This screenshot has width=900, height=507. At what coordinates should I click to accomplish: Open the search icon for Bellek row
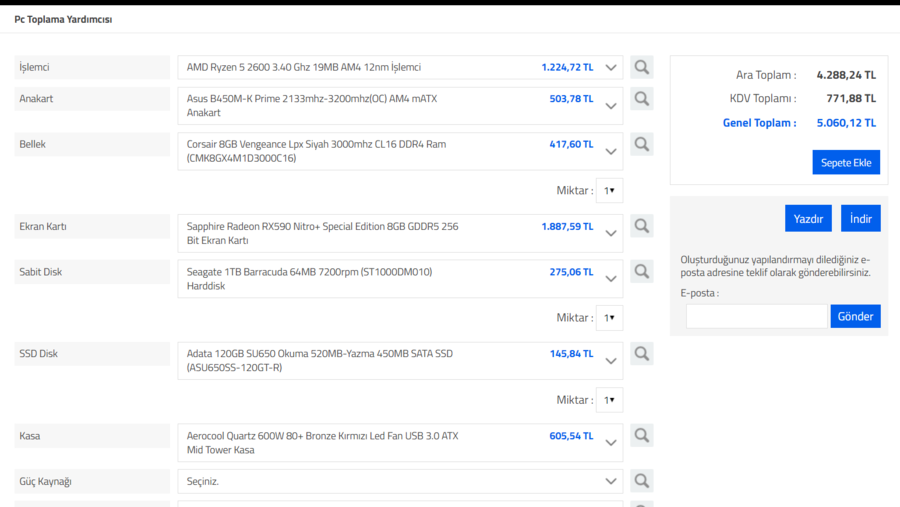(641, 144)
